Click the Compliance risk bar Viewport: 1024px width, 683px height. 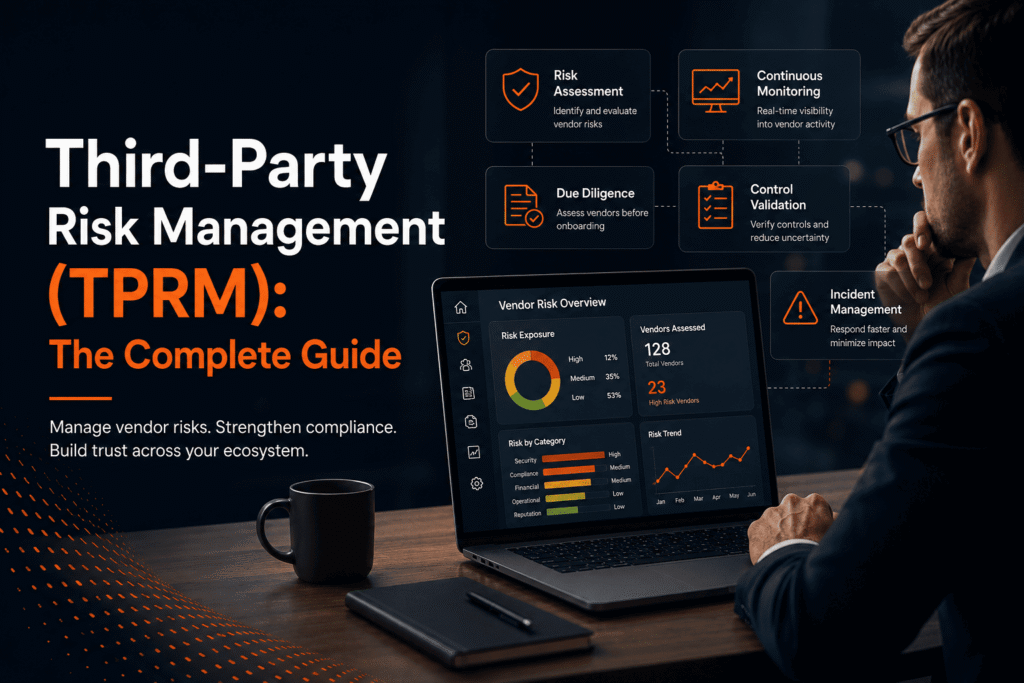click(x=569, y=470)
